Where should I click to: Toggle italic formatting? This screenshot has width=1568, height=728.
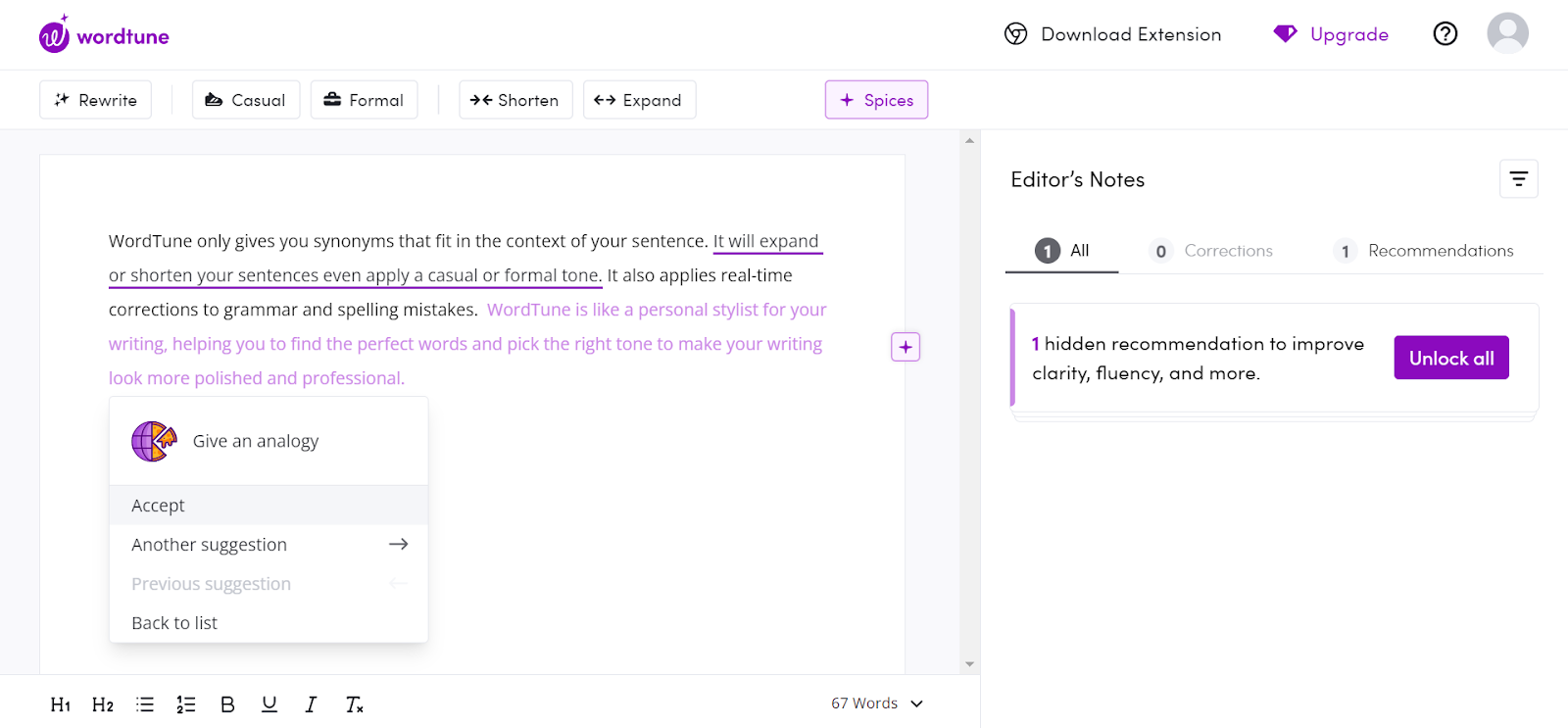click(311, 704)
